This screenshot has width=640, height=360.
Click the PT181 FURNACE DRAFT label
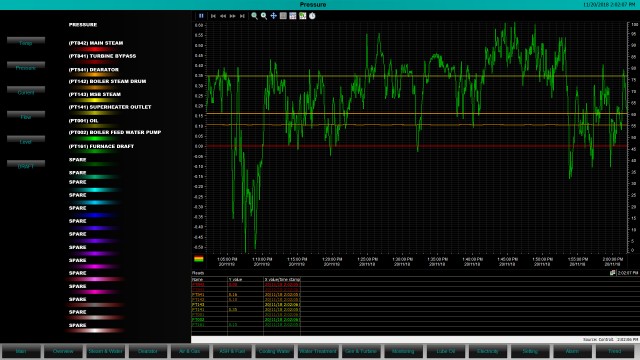(101, 146)
